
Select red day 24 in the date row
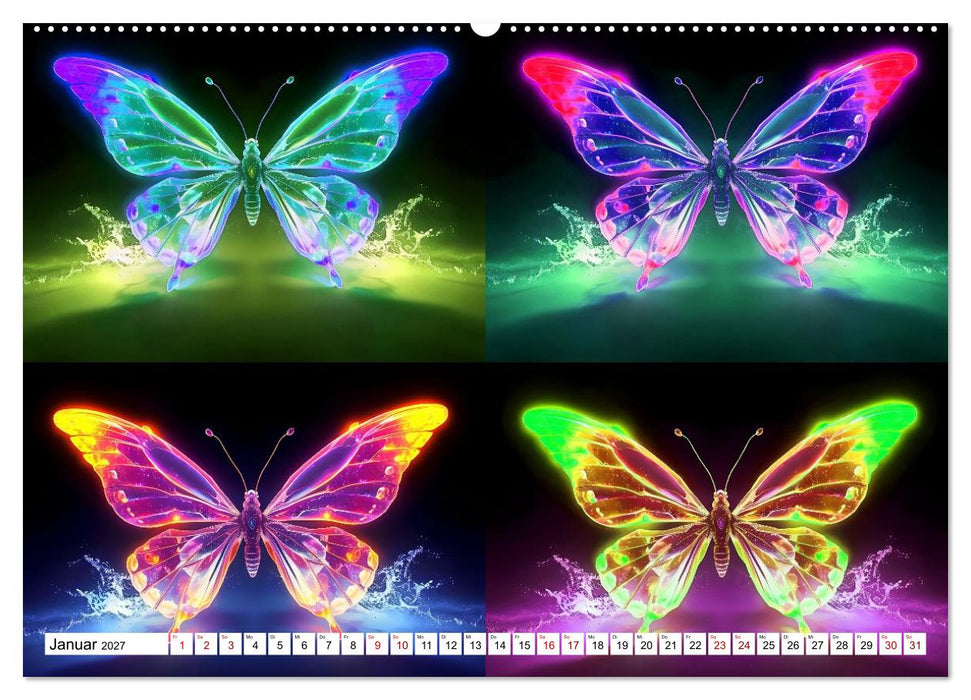click(744, 644)
